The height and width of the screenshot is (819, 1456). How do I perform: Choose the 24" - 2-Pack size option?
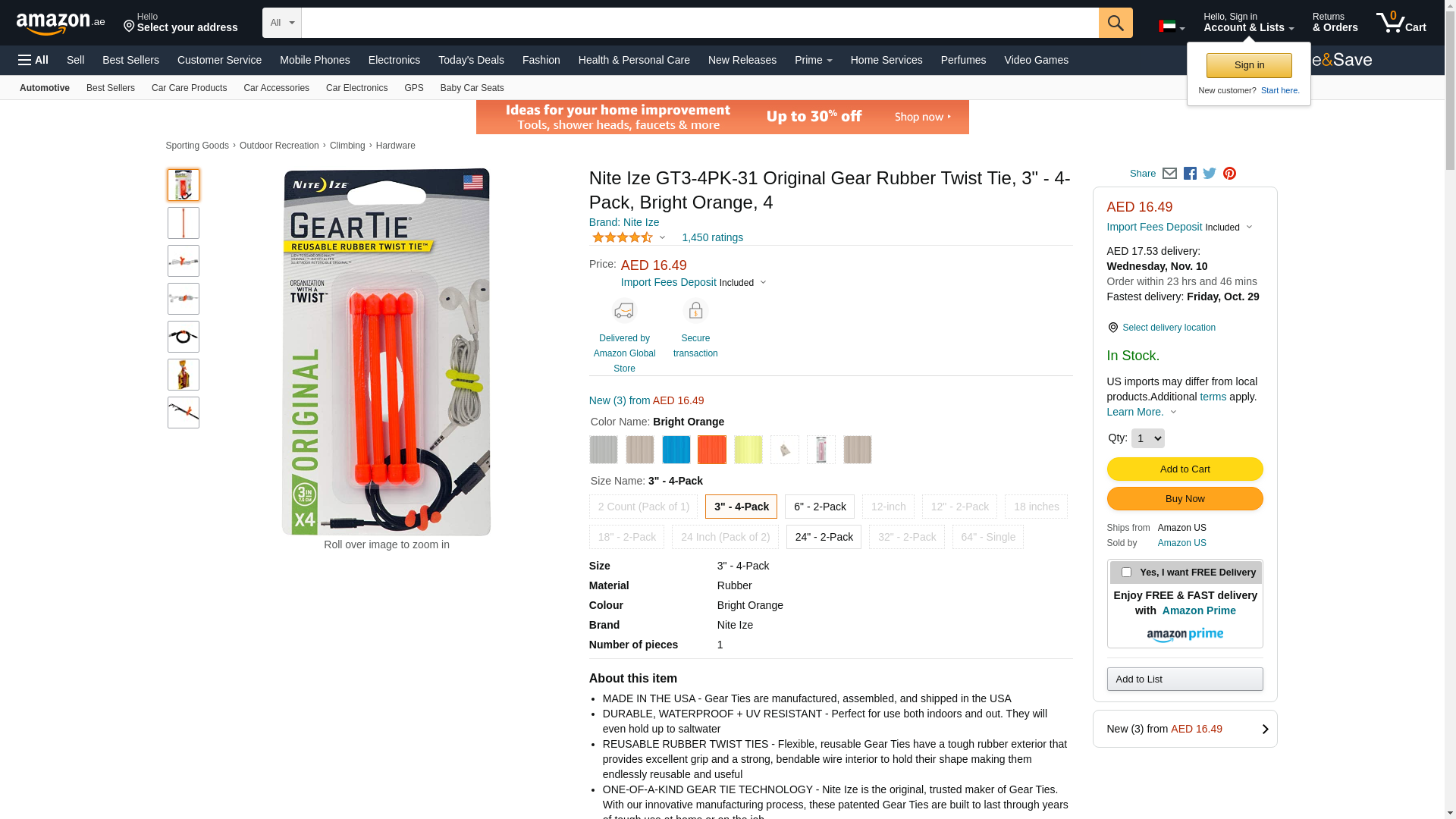[824, 537]
